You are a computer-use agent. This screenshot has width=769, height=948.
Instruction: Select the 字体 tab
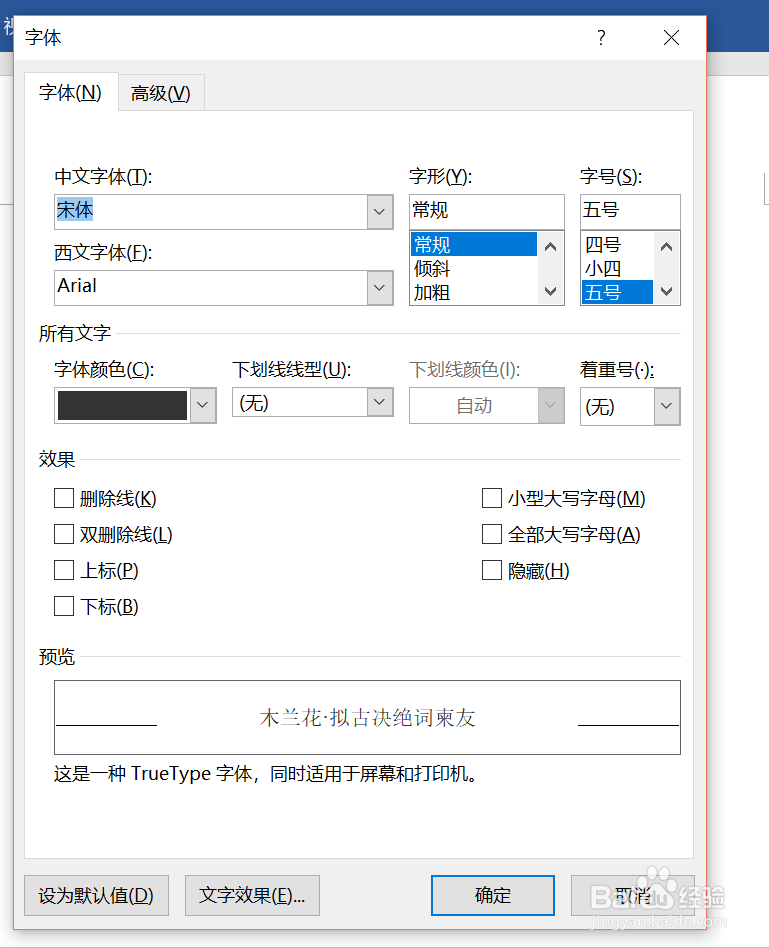click(x=70, y=93)
